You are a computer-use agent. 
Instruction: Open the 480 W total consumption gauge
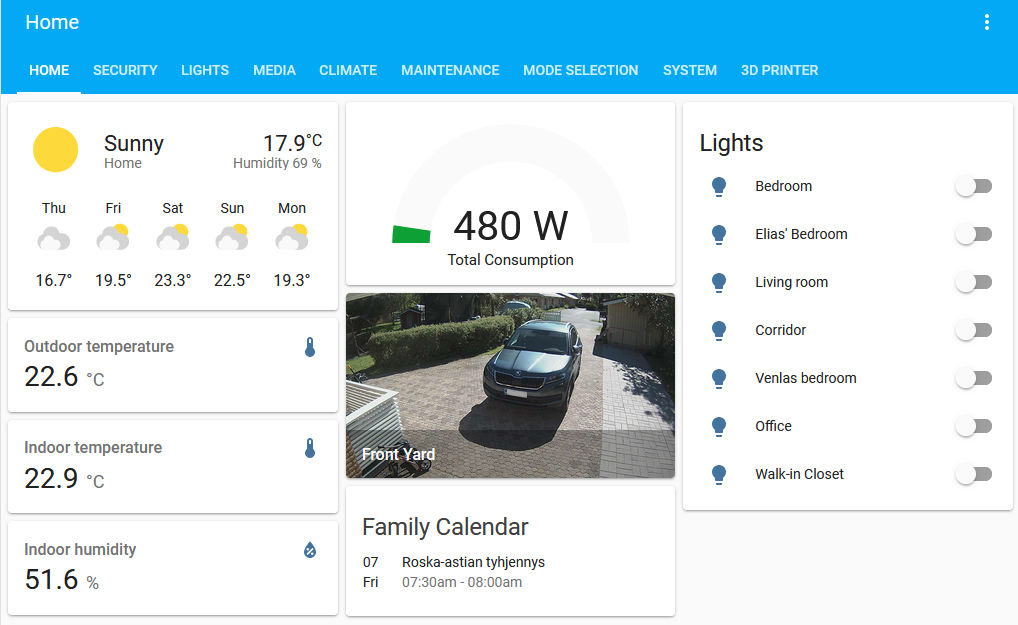pos(510,193)
